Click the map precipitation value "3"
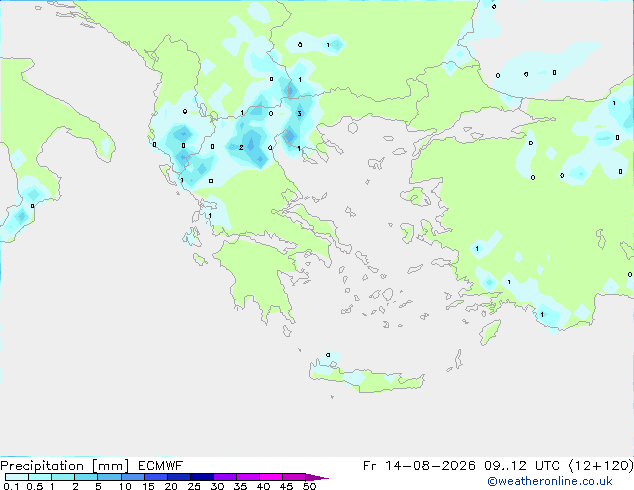 click(299, 114)
